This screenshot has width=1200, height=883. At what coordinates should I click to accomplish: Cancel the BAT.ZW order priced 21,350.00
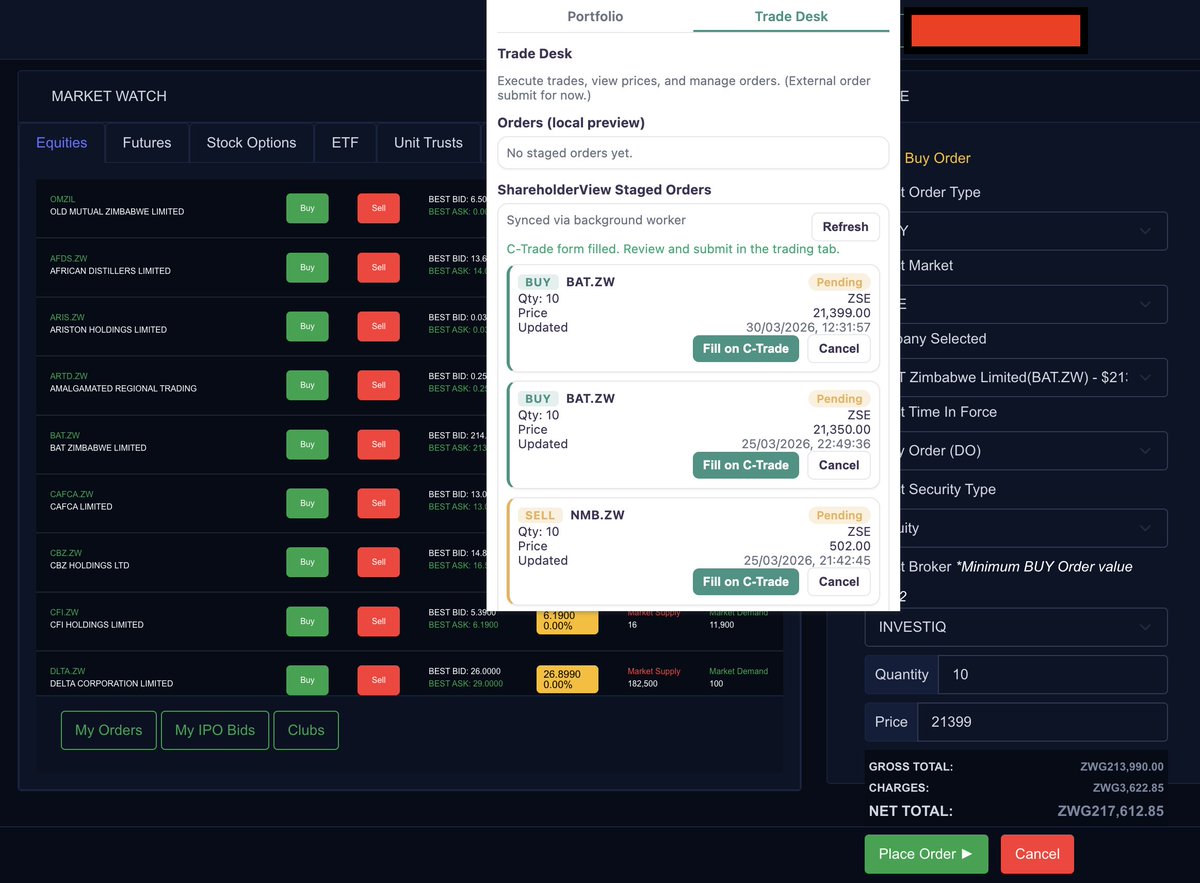pos(839,465)
